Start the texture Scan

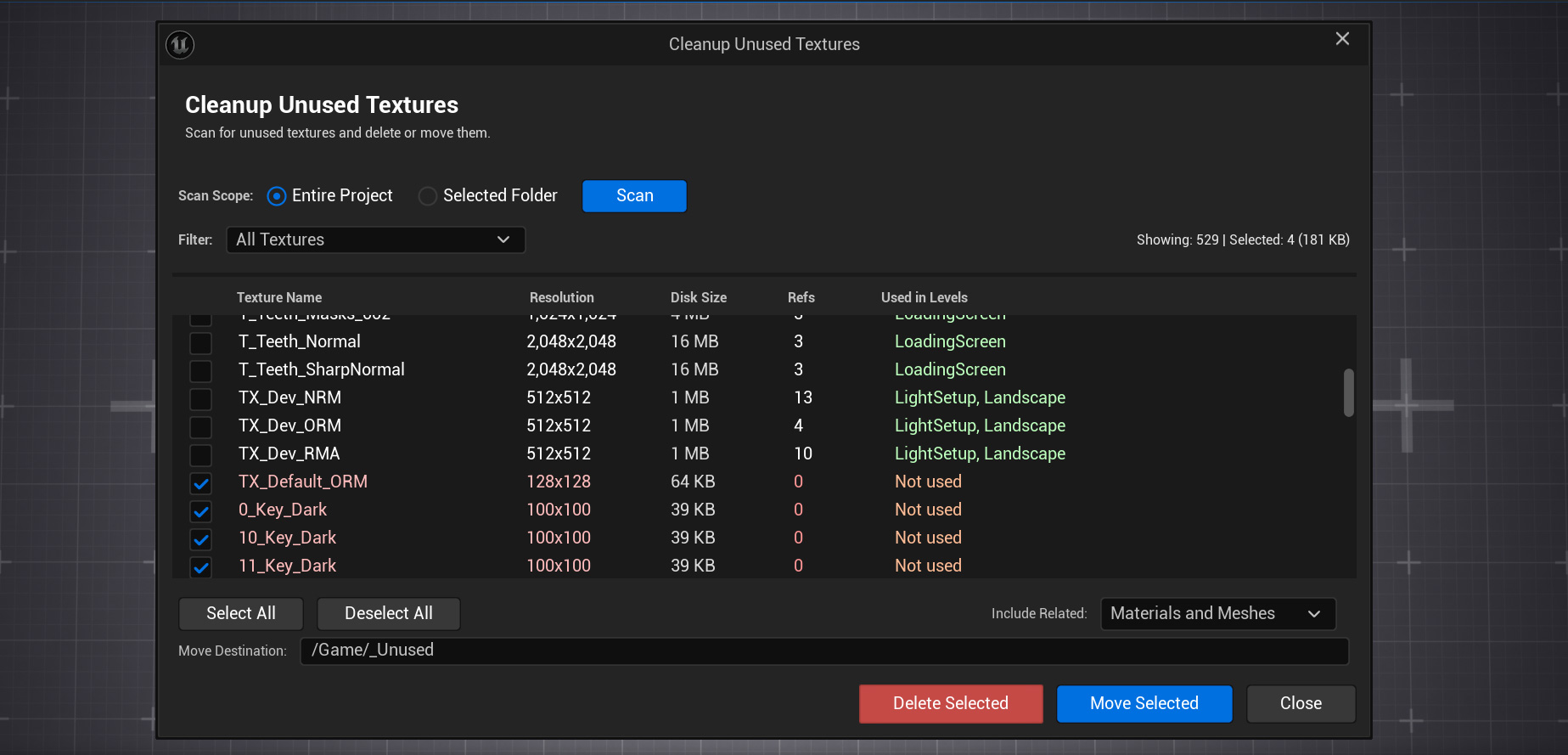[634, 196]
